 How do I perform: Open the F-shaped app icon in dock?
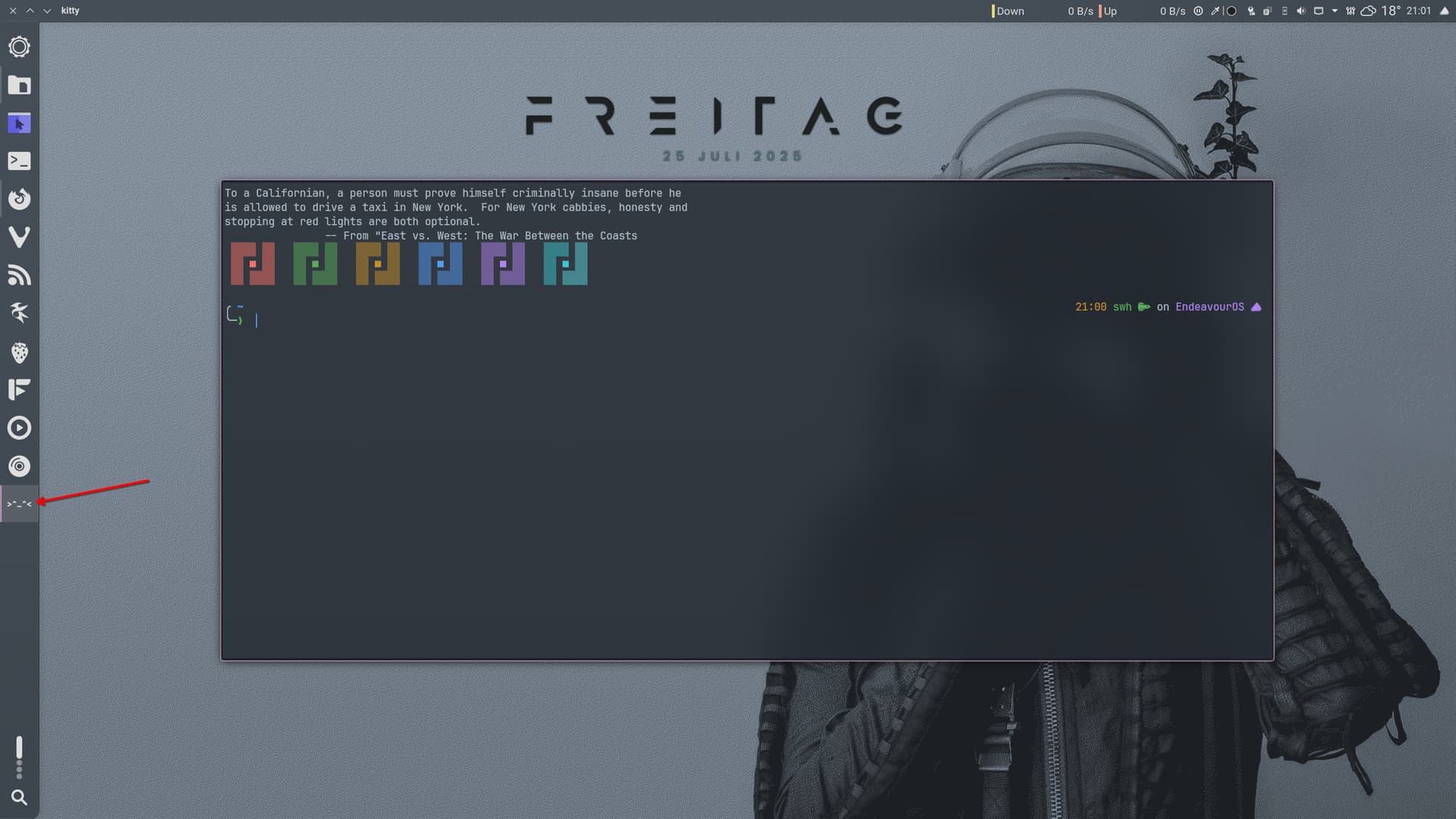tap(19, 390)
